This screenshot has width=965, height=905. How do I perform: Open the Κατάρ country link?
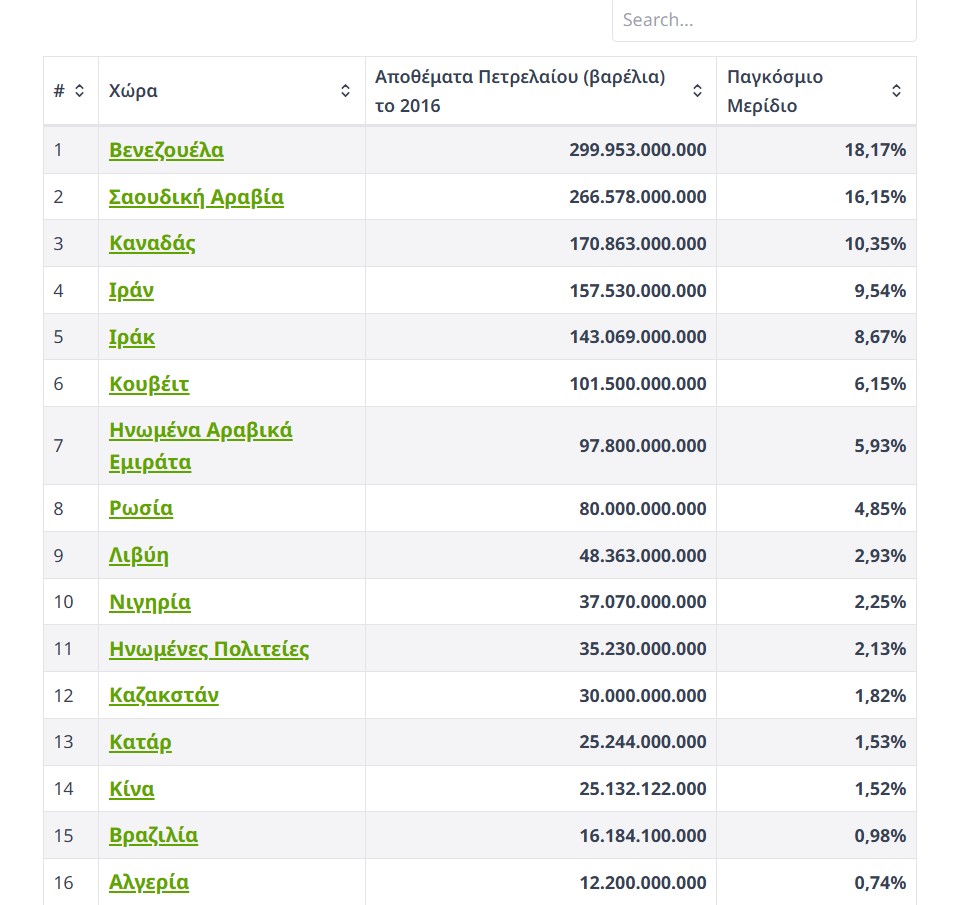click(x=140, y=743)
